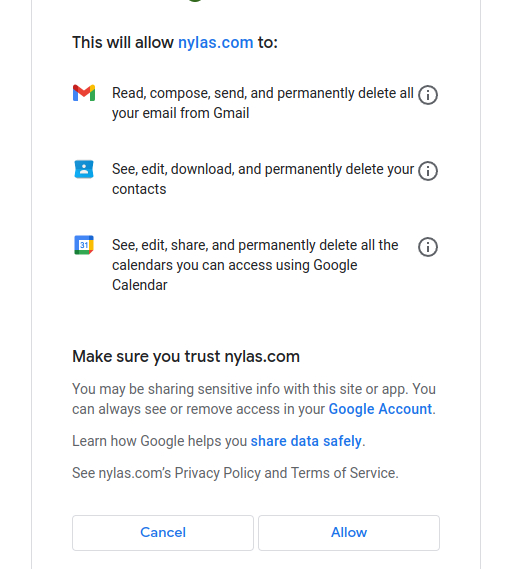Click the Privacy Policy and Terms text
This screenshot has width=506, height=569.
point(235,473)
